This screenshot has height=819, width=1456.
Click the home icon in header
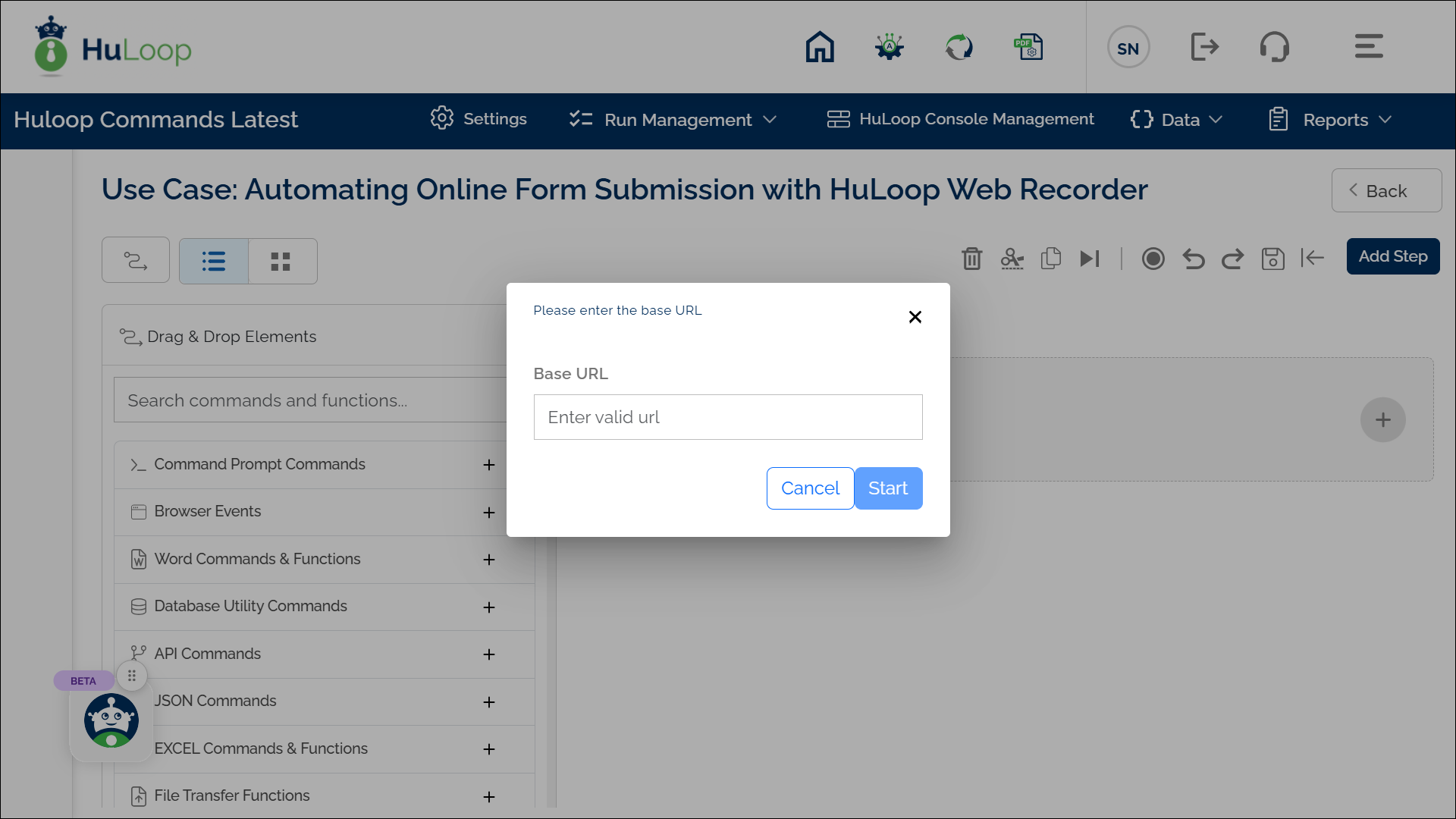tap(820, 47)
